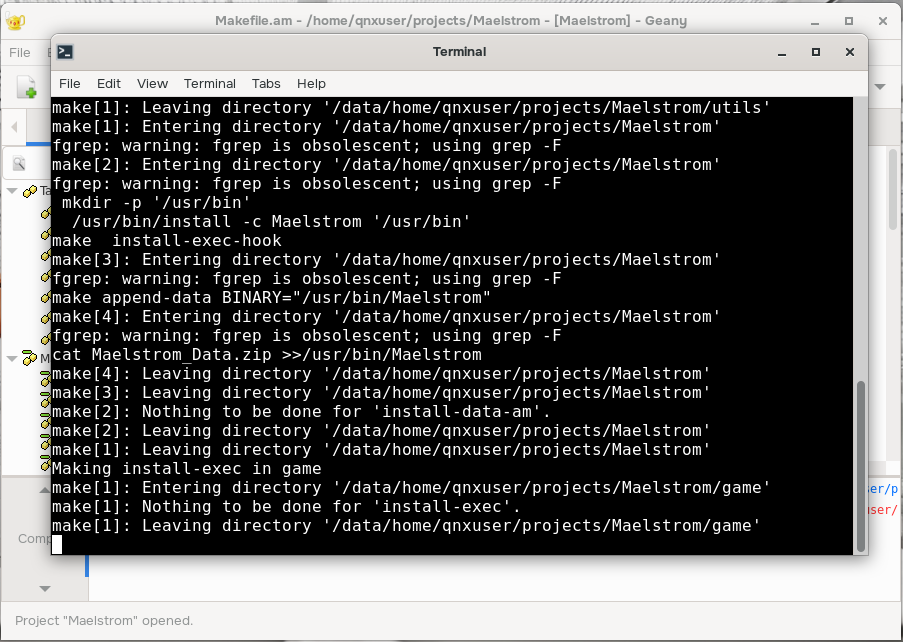Screen dimensions: 903x642
Task: Click the Terminal app icon in title bar
Action: [65, 52]
